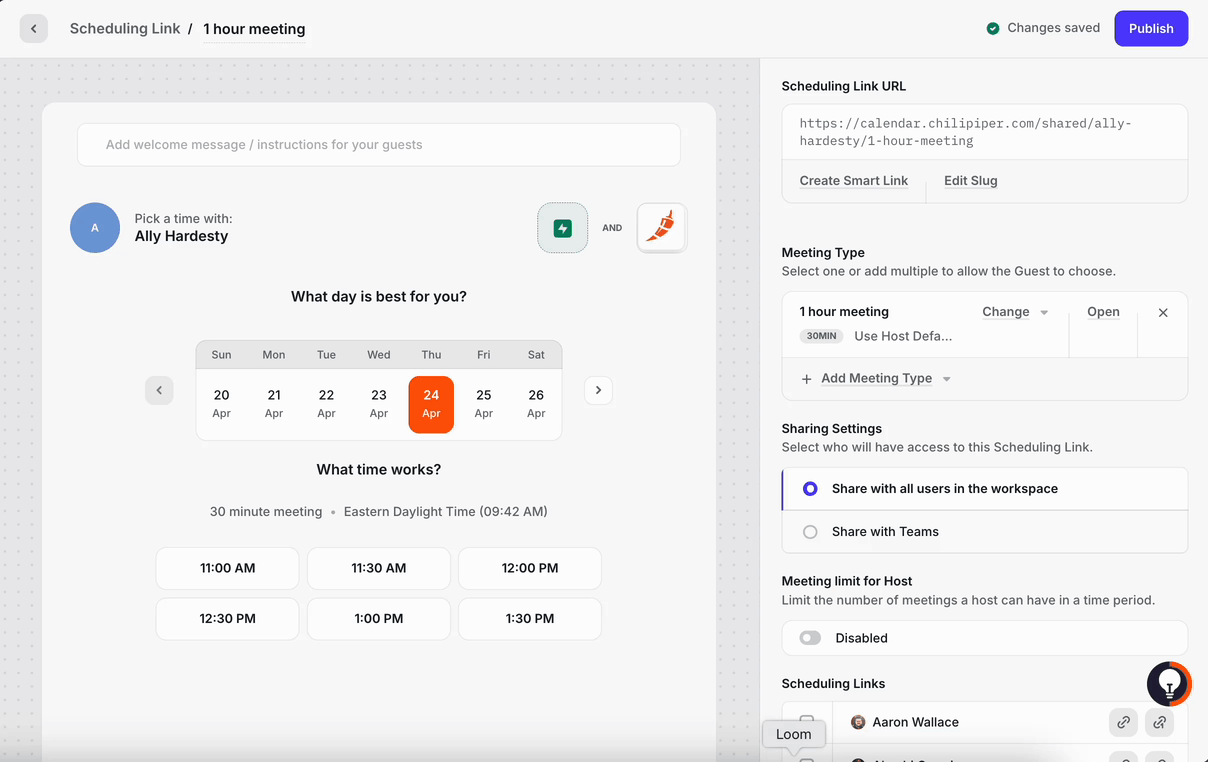Click the Ally Hardesty host name
The image size is (1209, 762).
[x=181, y=236]
